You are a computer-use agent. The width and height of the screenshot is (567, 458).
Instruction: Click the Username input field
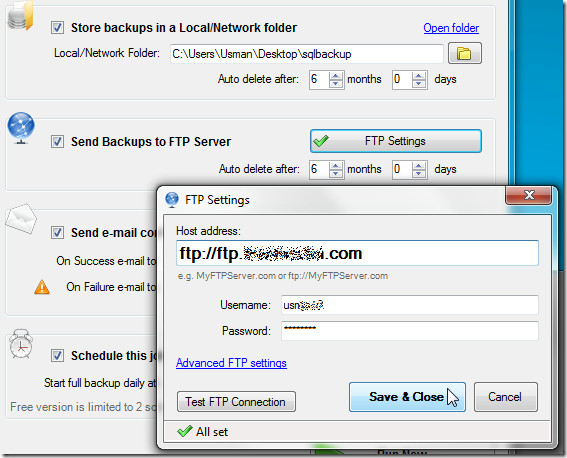point(410,305)
